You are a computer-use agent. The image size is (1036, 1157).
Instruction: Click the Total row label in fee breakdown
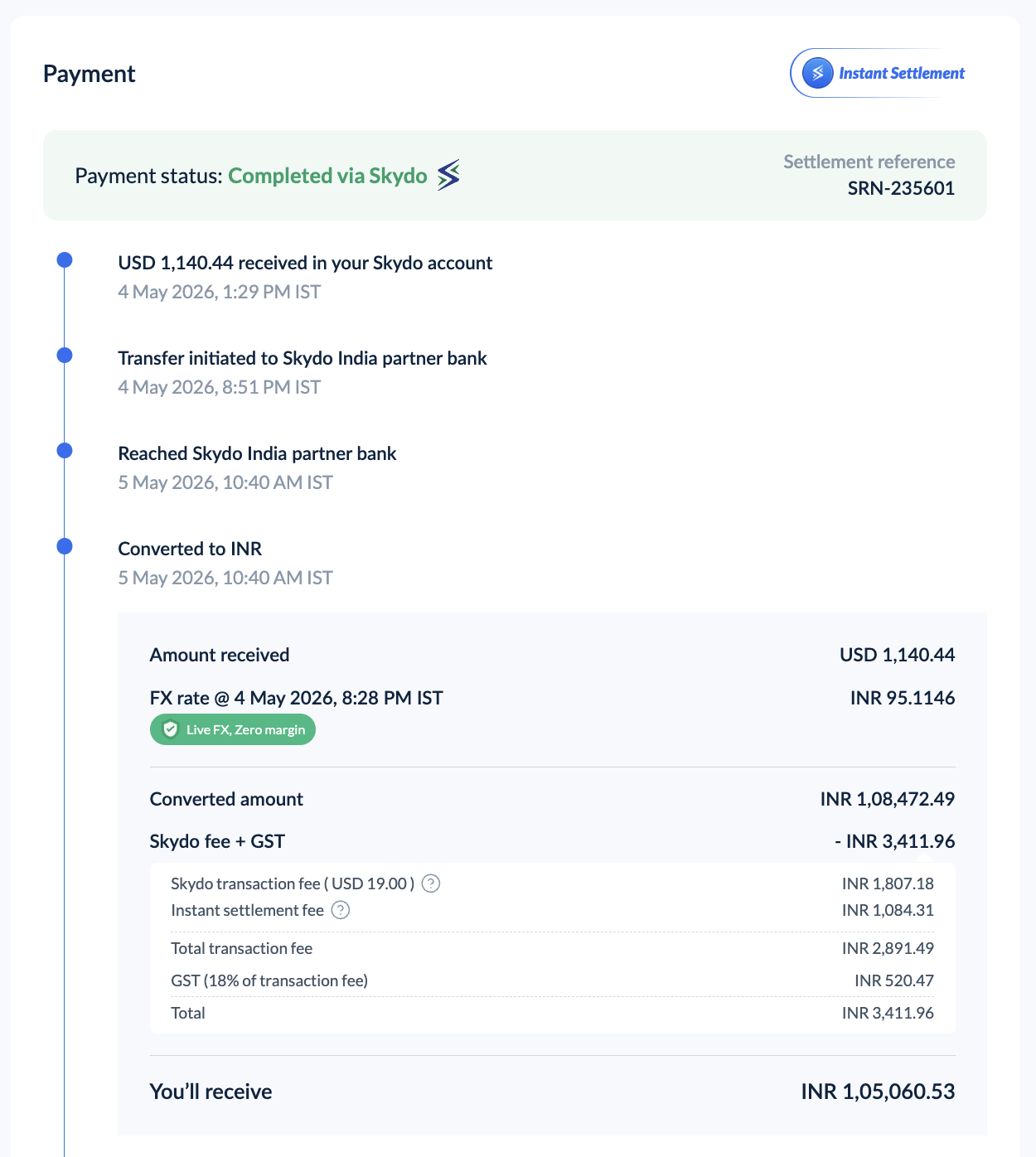tap(188, 1013)
